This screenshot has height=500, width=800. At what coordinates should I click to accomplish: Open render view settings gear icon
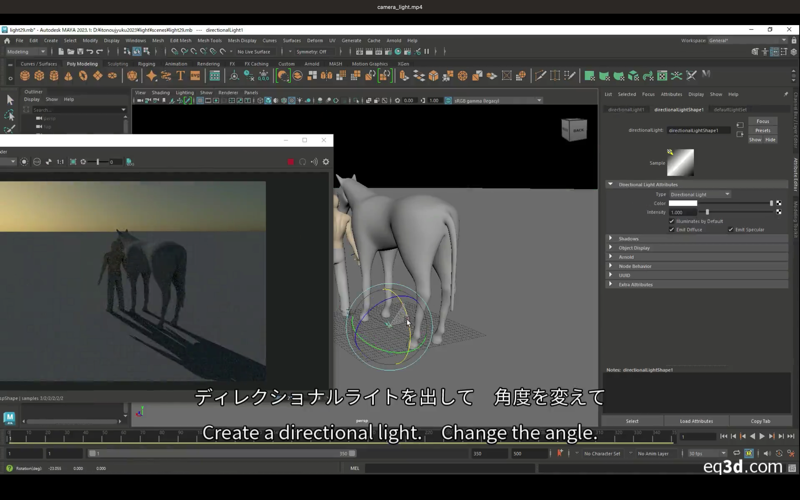coord(325,162)
